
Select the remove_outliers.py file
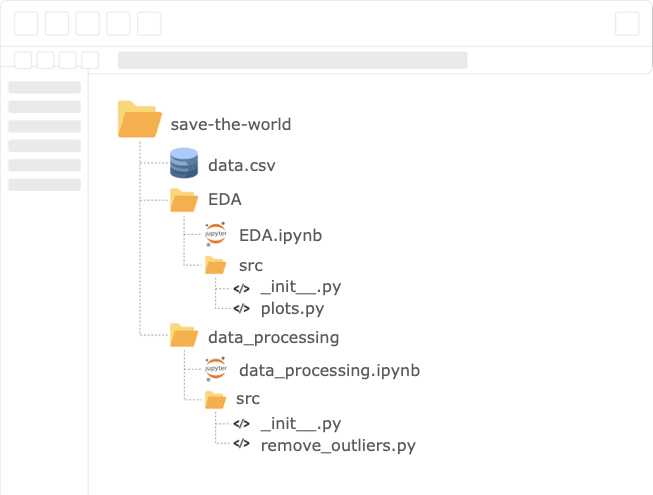point(338,445)
